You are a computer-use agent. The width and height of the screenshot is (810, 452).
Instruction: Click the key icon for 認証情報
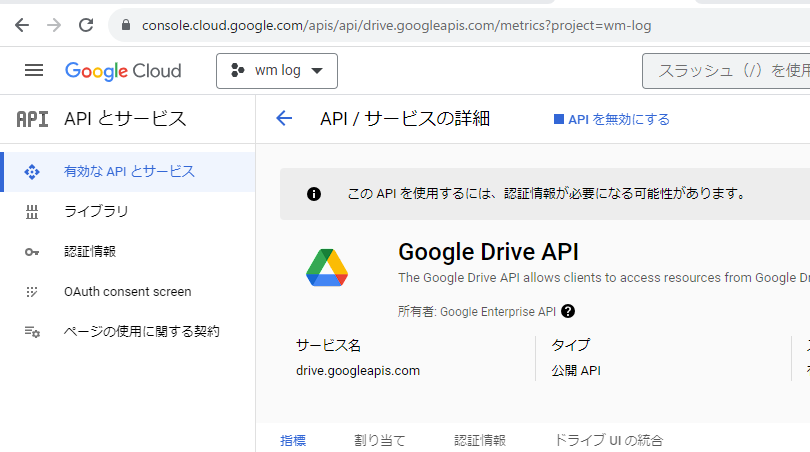coord(32,252)
